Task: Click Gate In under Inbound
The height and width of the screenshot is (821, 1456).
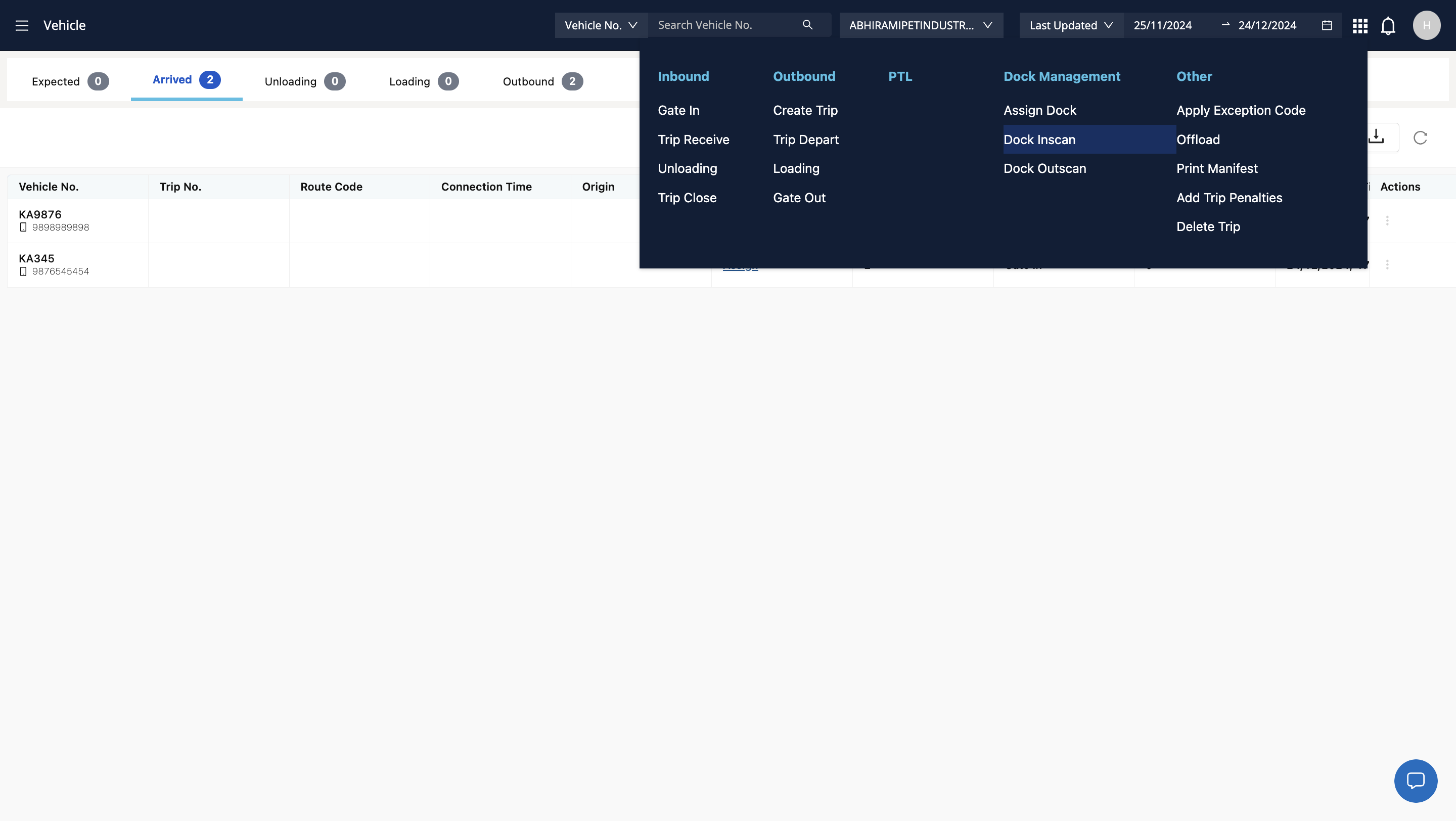Action: click(x=678, y=110)
